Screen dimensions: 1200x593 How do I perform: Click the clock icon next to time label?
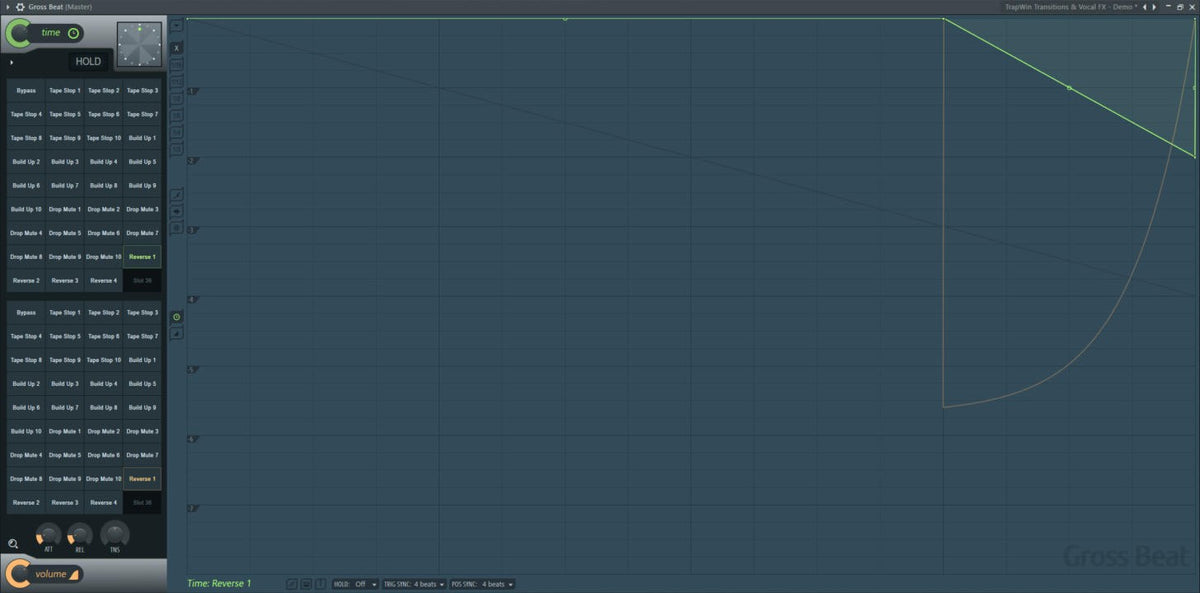click(x=73, y=33)
